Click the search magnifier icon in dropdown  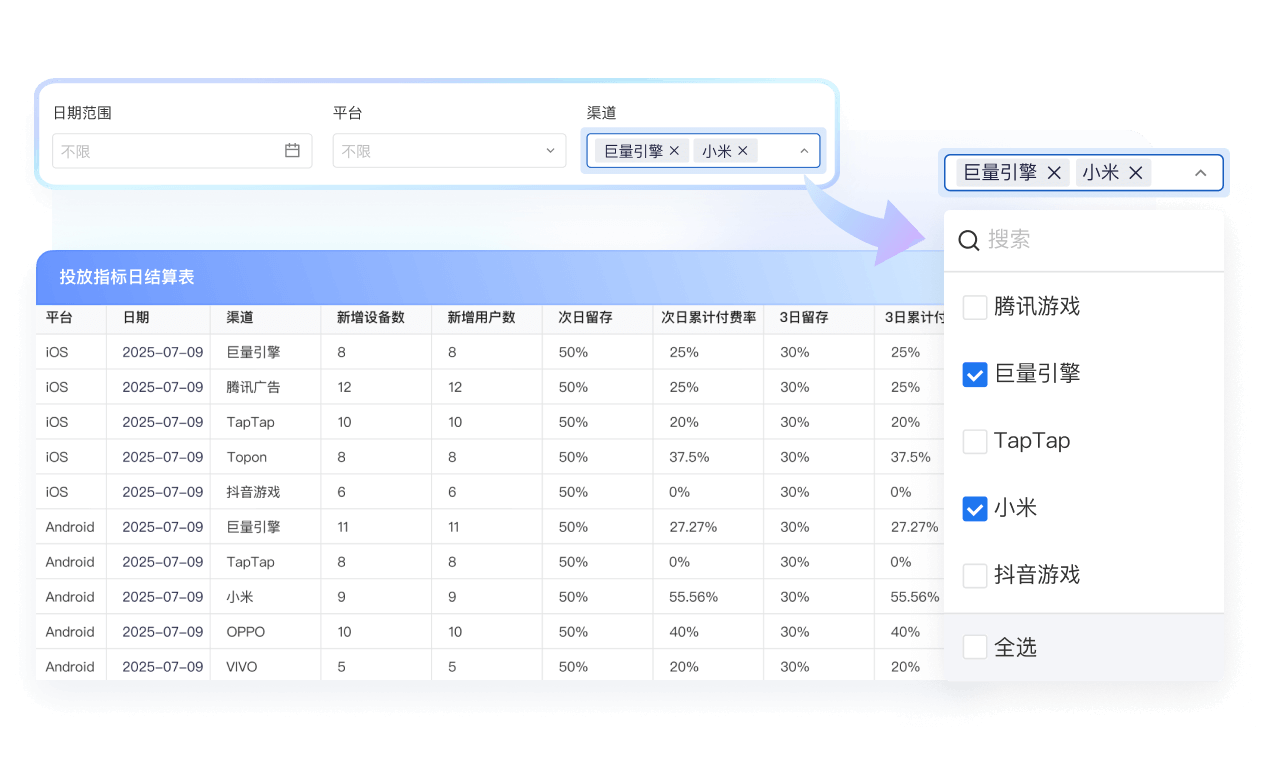(968, 240)
